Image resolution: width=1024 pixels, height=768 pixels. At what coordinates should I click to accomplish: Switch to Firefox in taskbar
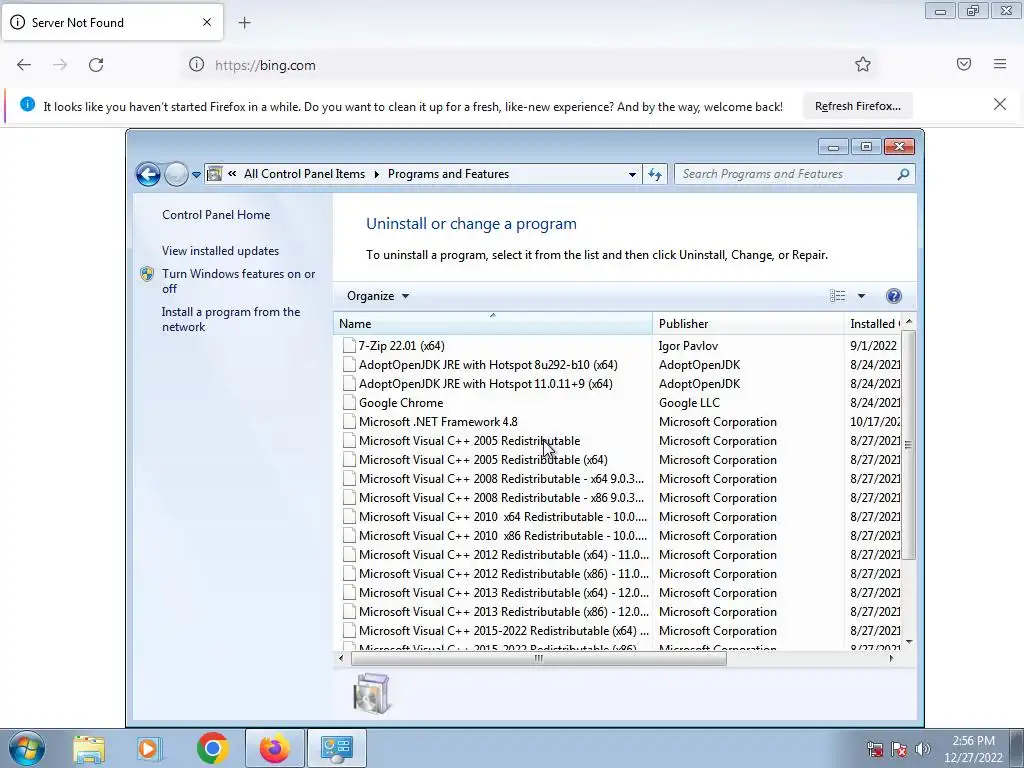[x=274, y=748]
